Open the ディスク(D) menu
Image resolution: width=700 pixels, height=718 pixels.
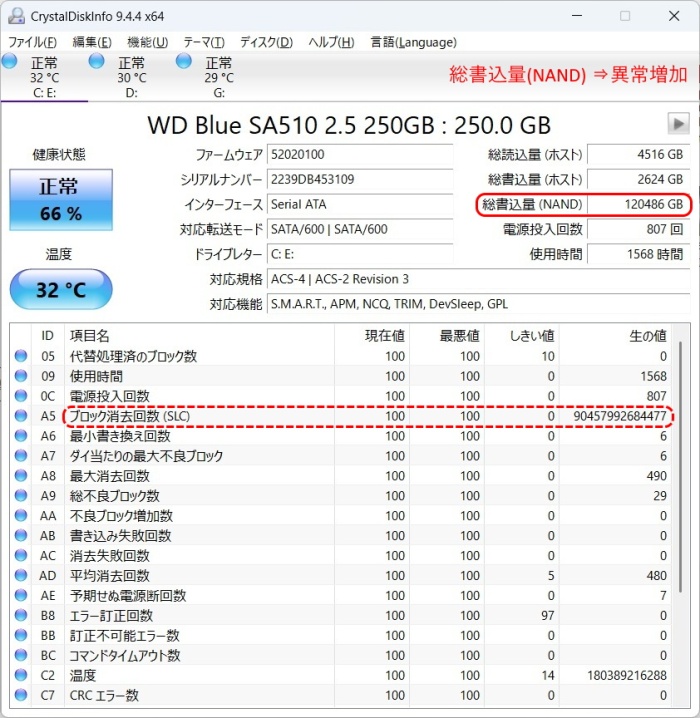click(x=266, y=42)
